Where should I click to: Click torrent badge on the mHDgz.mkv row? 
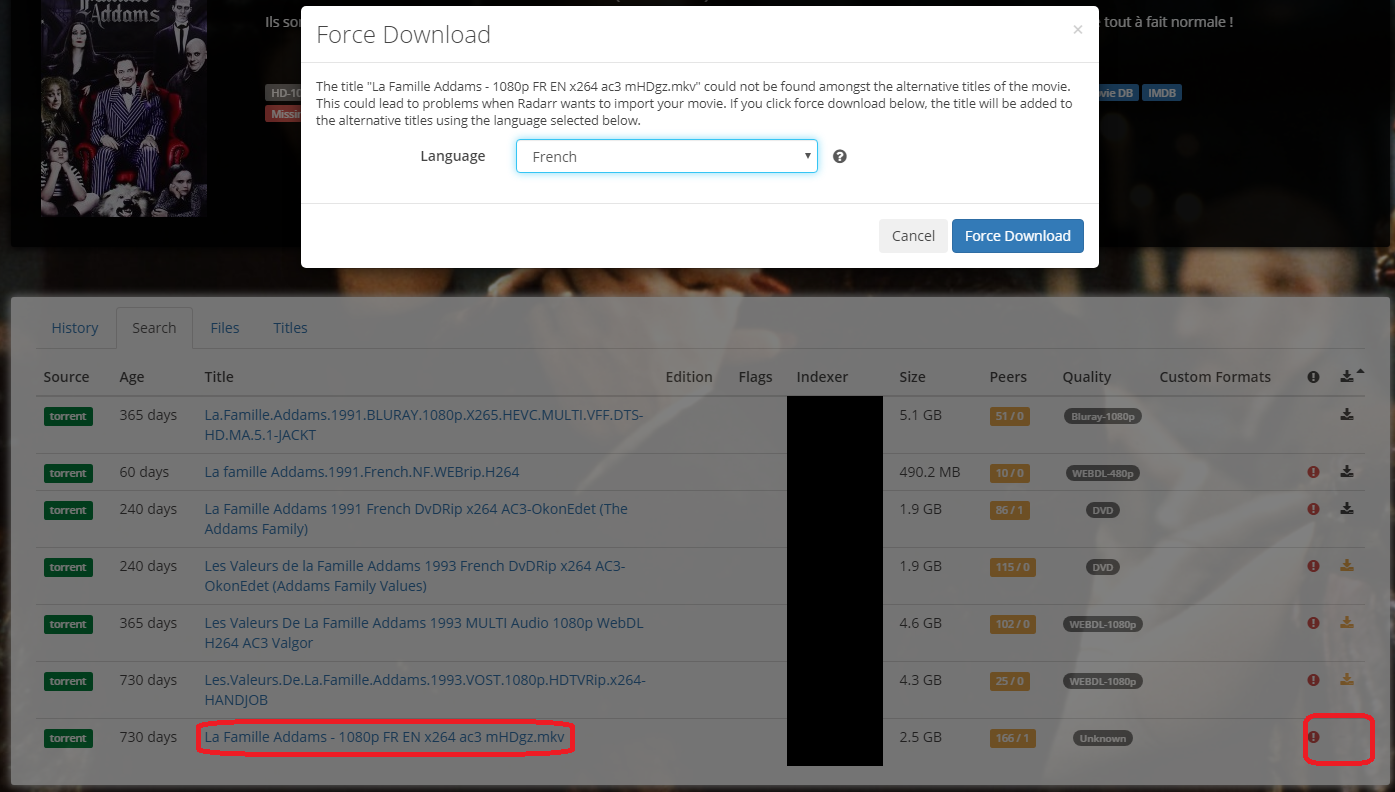point(68,738)
